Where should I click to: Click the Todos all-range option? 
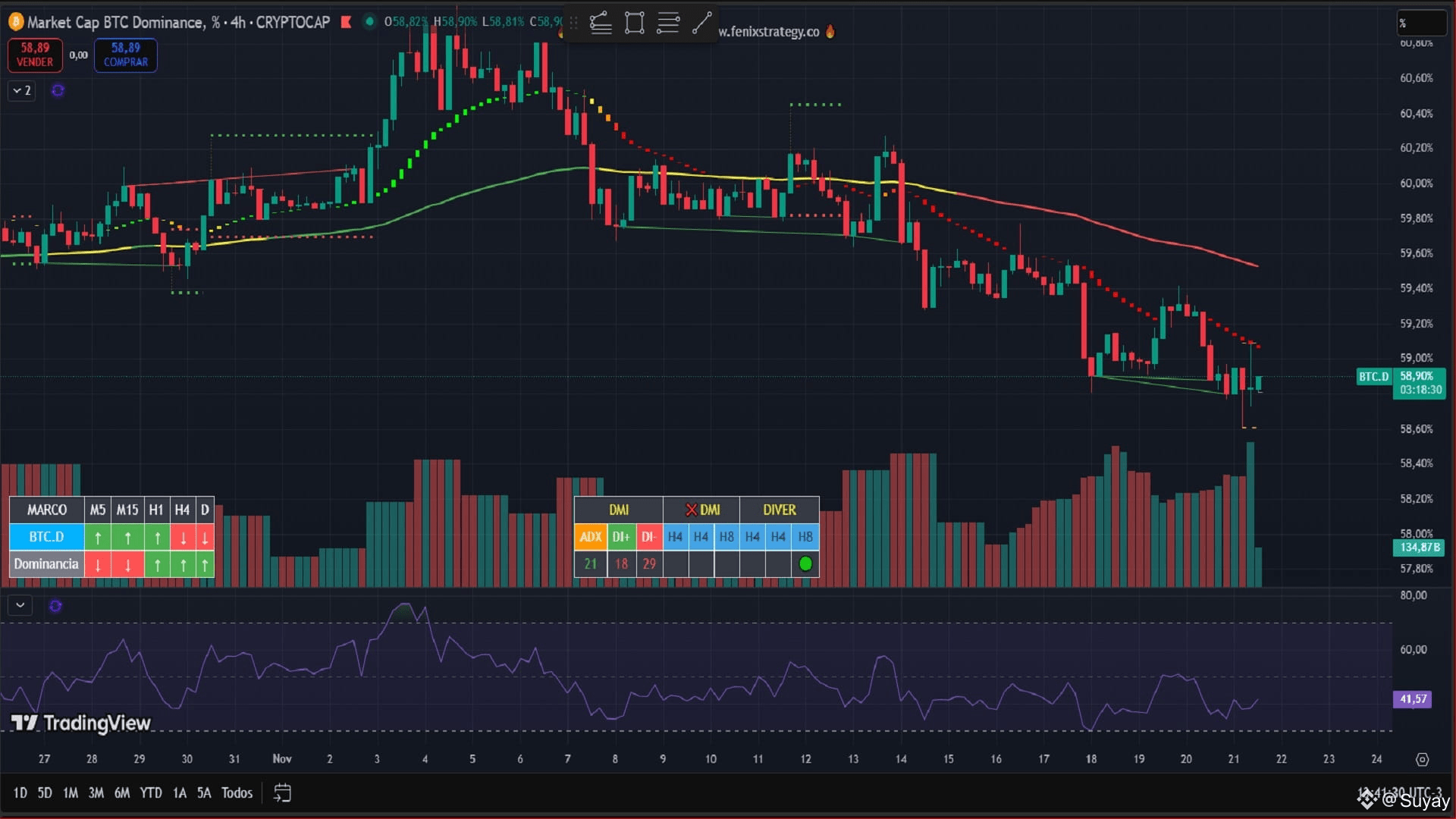[x=237, y=793]
